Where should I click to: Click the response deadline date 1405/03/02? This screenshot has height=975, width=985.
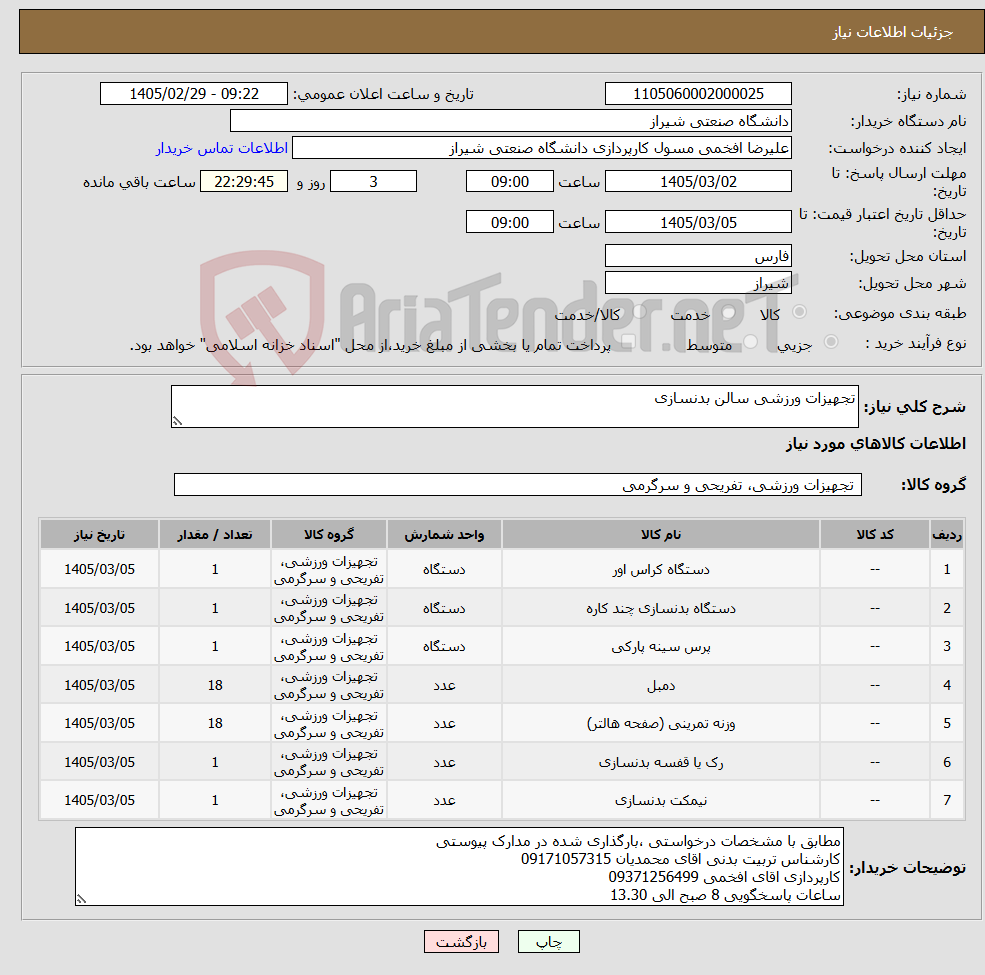click(698, 182)
